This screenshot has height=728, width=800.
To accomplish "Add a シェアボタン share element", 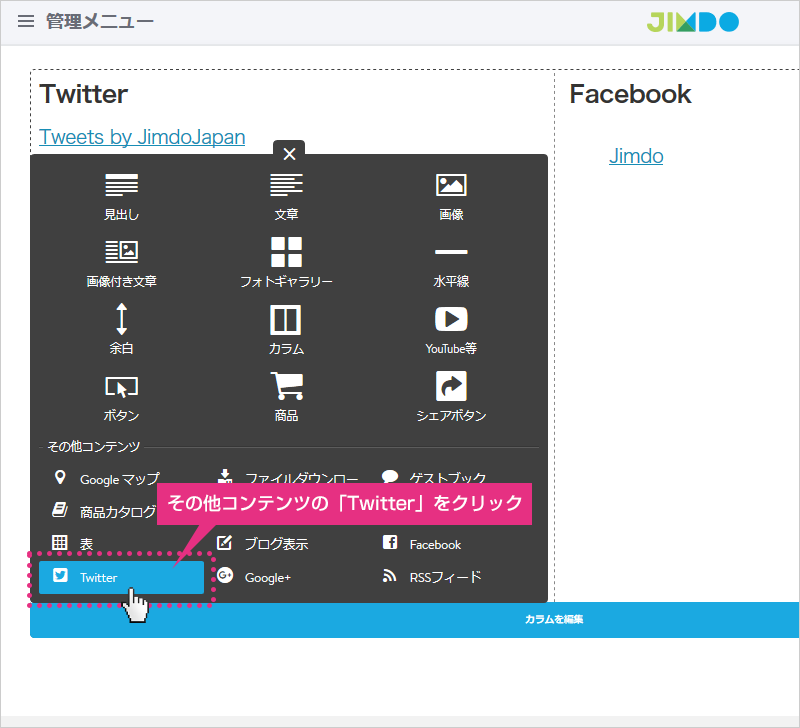I will [x=451, y=397].
